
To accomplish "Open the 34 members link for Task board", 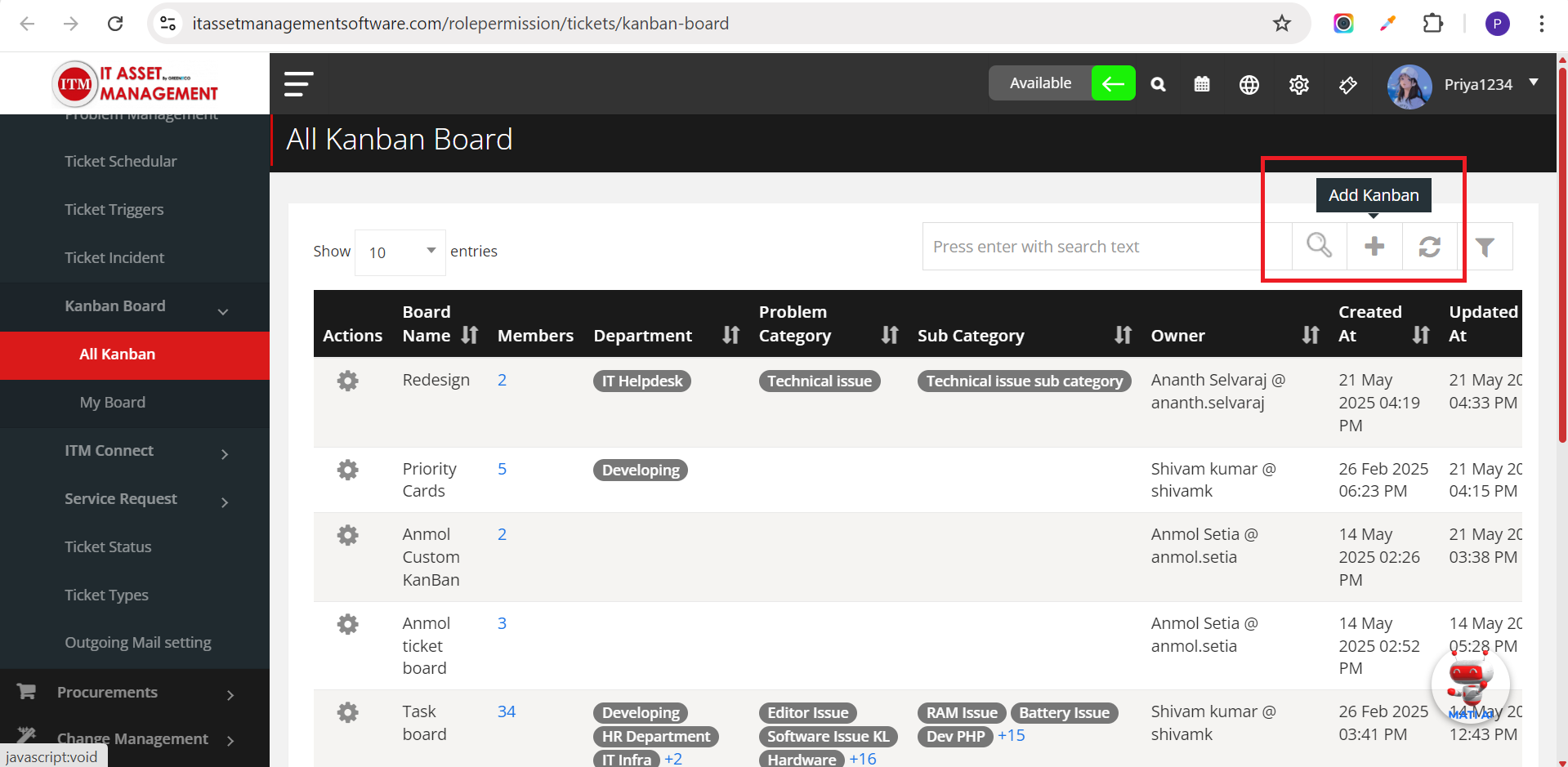I will (506, 711).
